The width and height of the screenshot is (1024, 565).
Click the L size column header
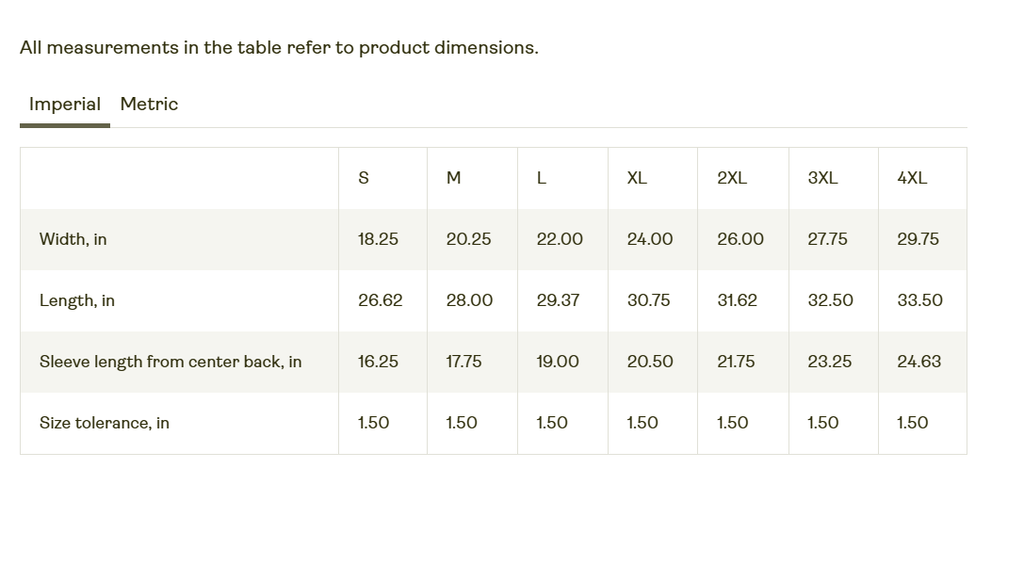(x=541, y=178)
